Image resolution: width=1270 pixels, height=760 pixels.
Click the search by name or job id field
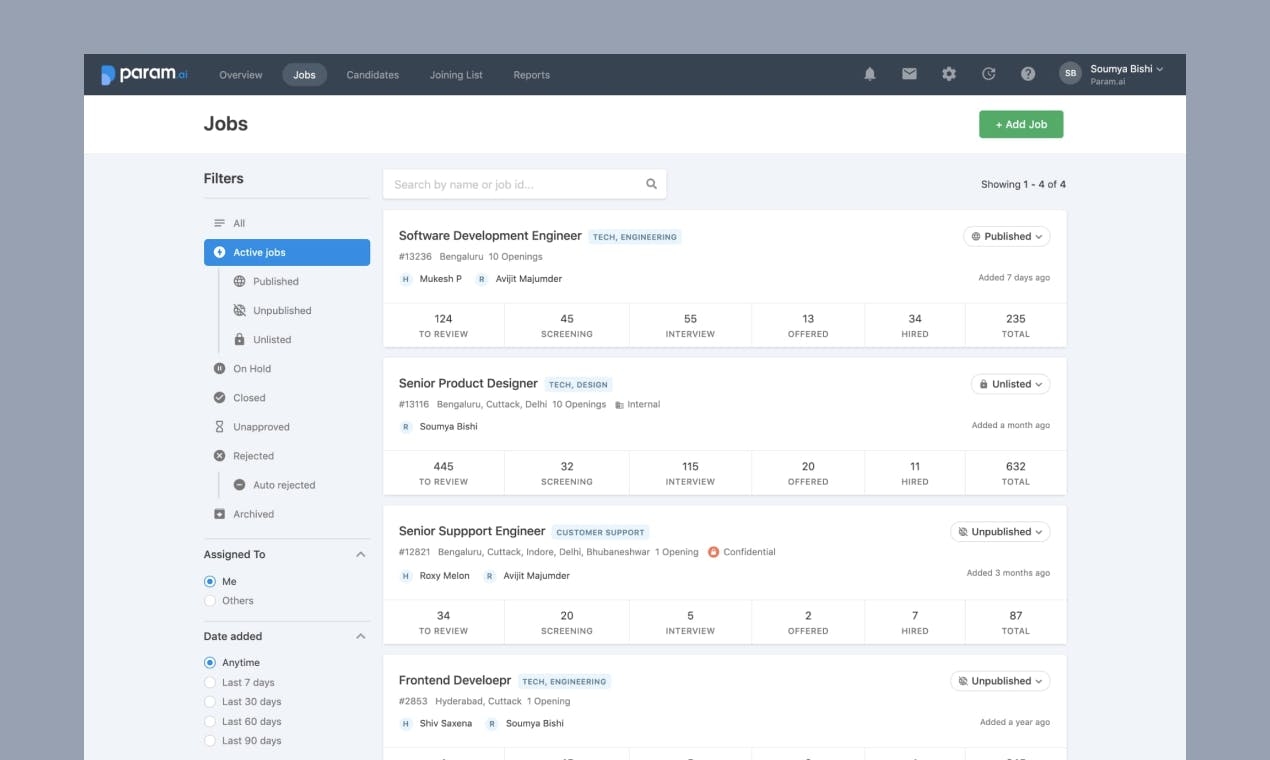click(524, 184)
